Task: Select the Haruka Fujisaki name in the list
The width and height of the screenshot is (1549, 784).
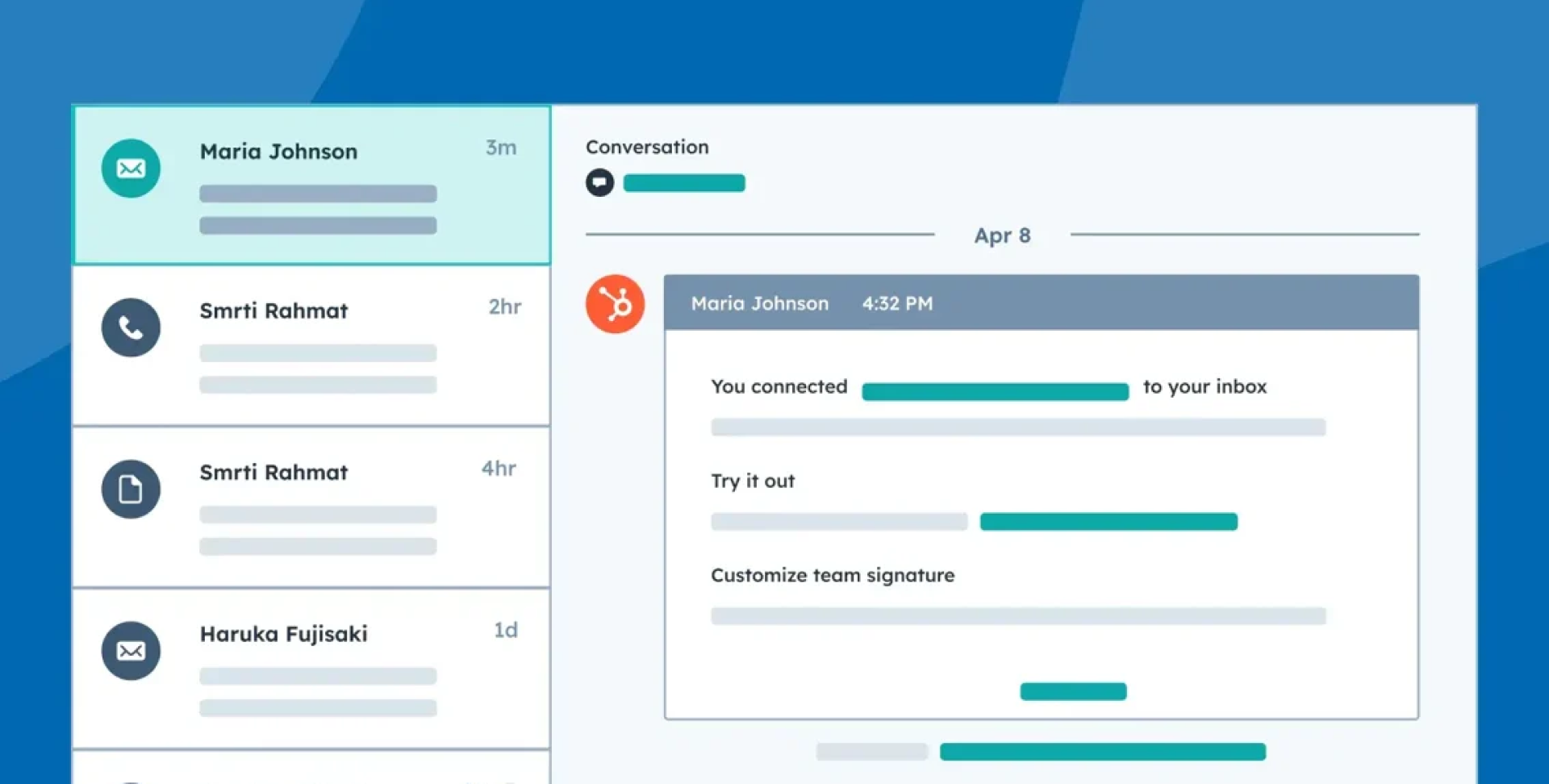Action: point(283,634)
